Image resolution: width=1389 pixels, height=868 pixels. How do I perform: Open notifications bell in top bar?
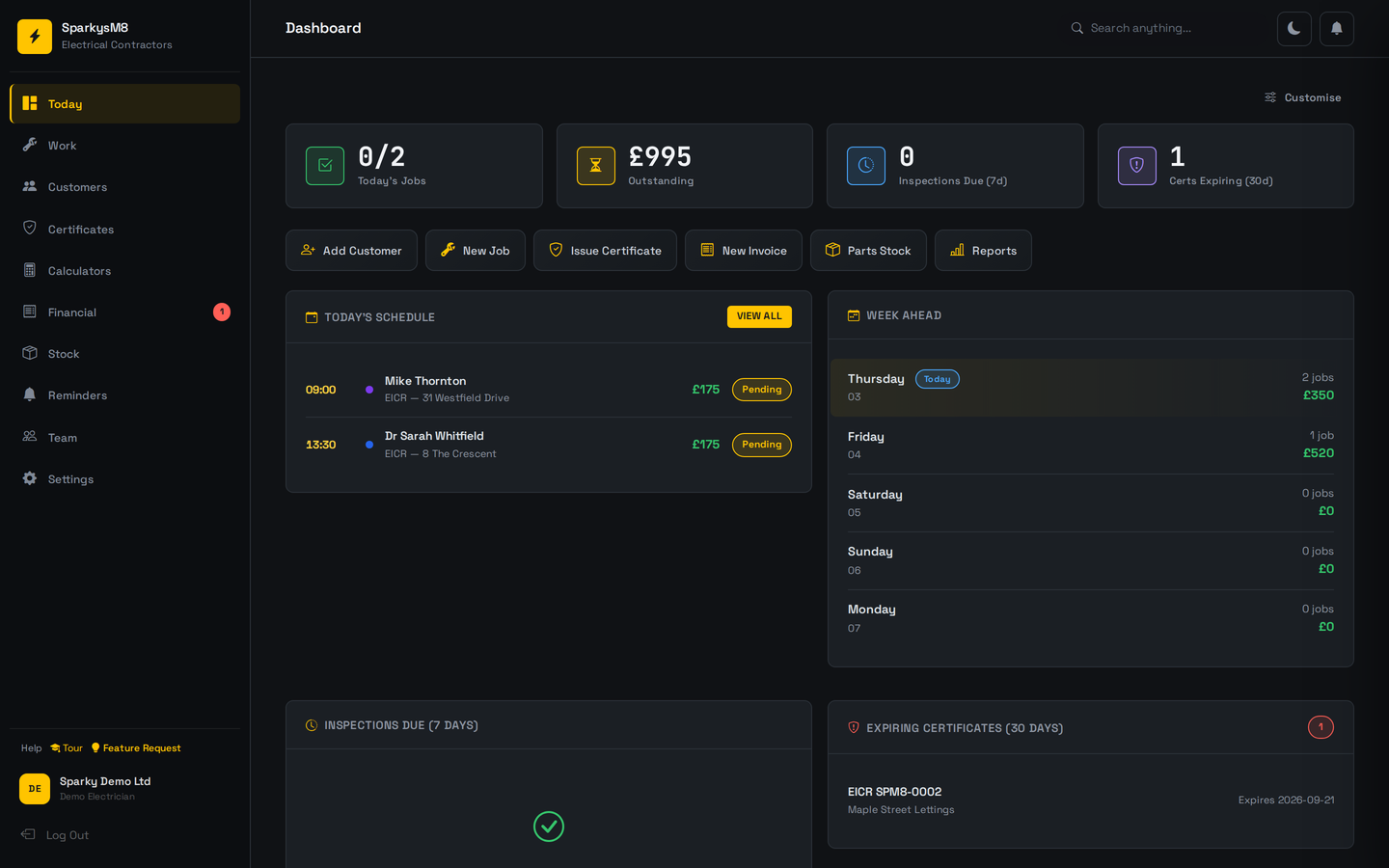click(1337, 29)
